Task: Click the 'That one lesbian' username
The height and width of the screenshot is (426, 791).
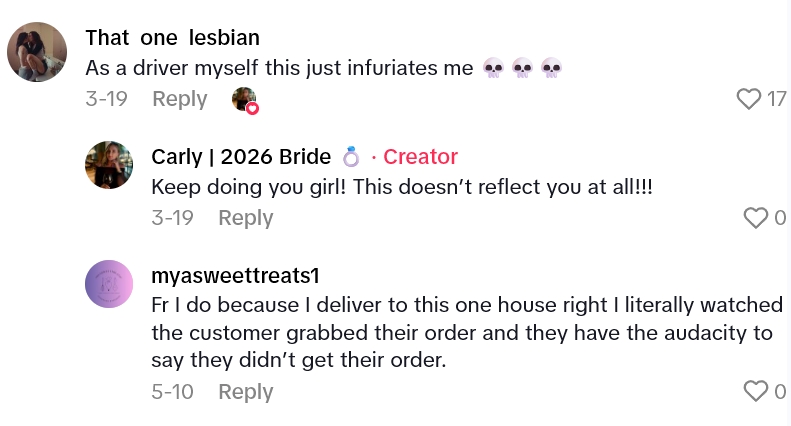Action: [x=172, y=38]
